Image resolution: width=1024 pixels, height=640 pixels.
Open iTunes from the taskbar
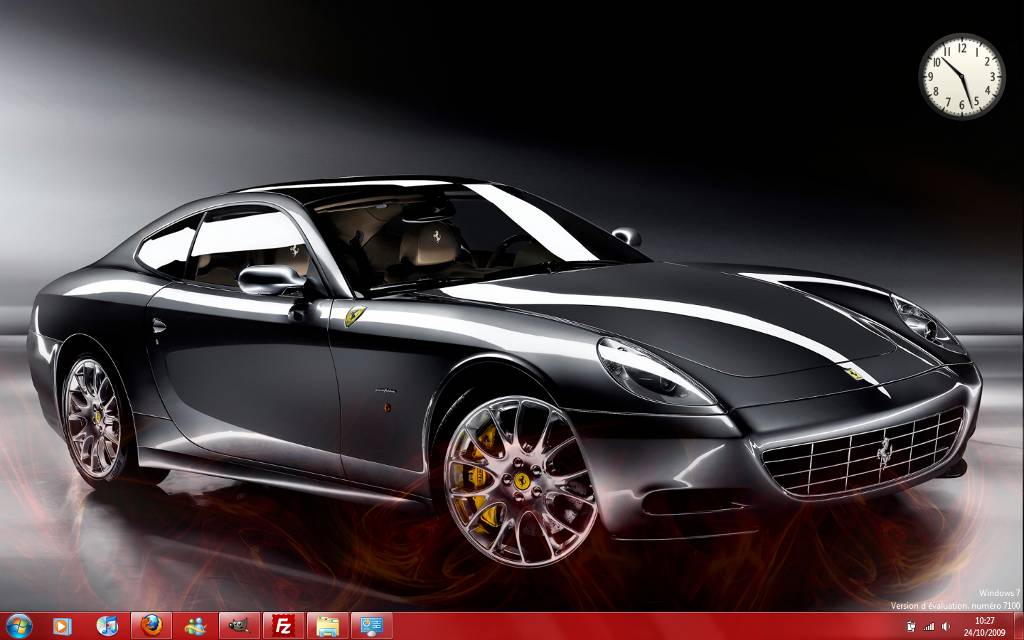(107, 626)
